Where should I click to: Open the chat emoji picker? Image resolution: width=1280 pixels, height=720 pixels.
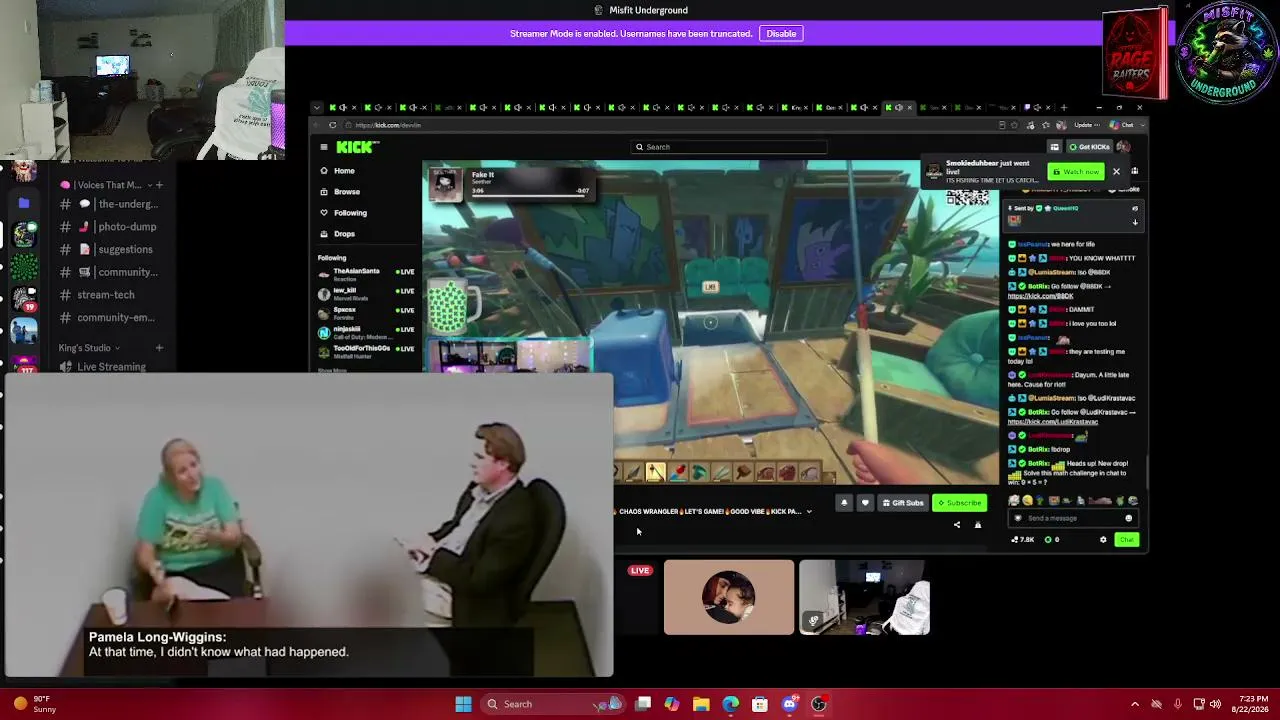(1129, 518)
